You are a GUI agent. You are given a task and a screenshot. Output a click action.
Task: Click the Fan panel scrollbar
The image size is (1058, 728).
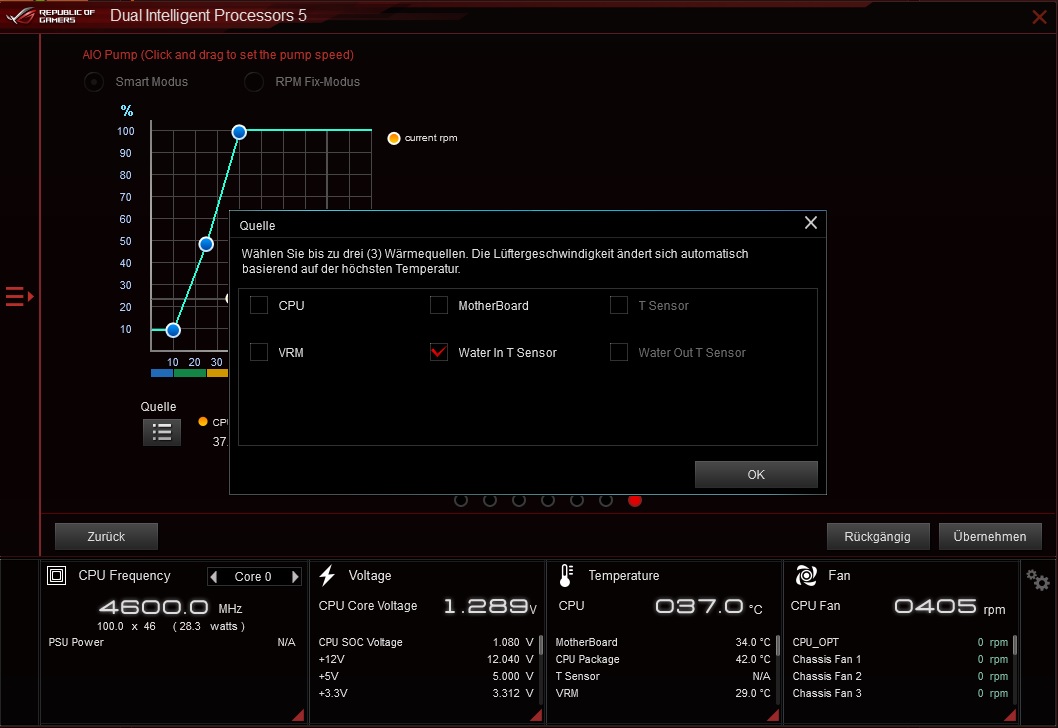pyautogui.click(x=1014, y=645)
